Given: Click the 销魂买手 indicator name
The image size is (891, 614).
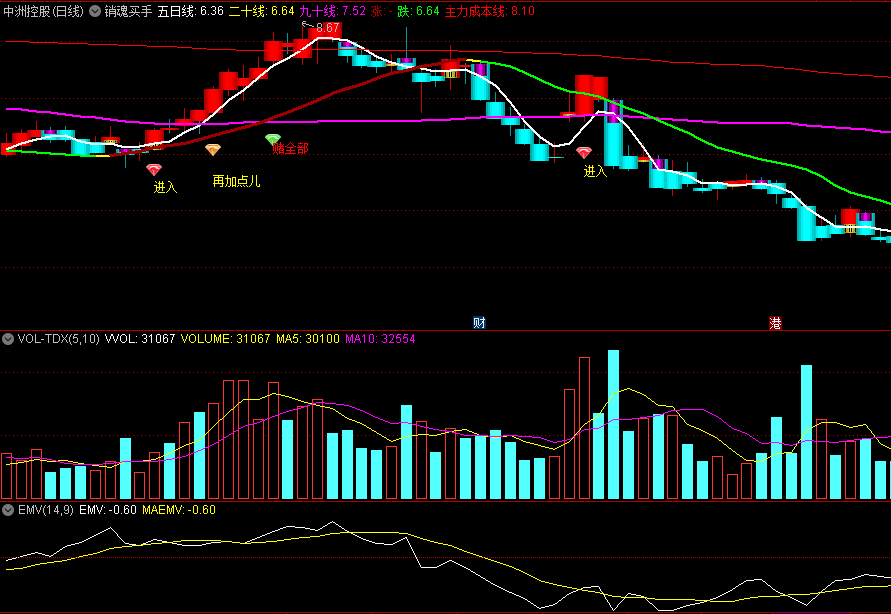Looking at the screenshot, I should (128, 11).
